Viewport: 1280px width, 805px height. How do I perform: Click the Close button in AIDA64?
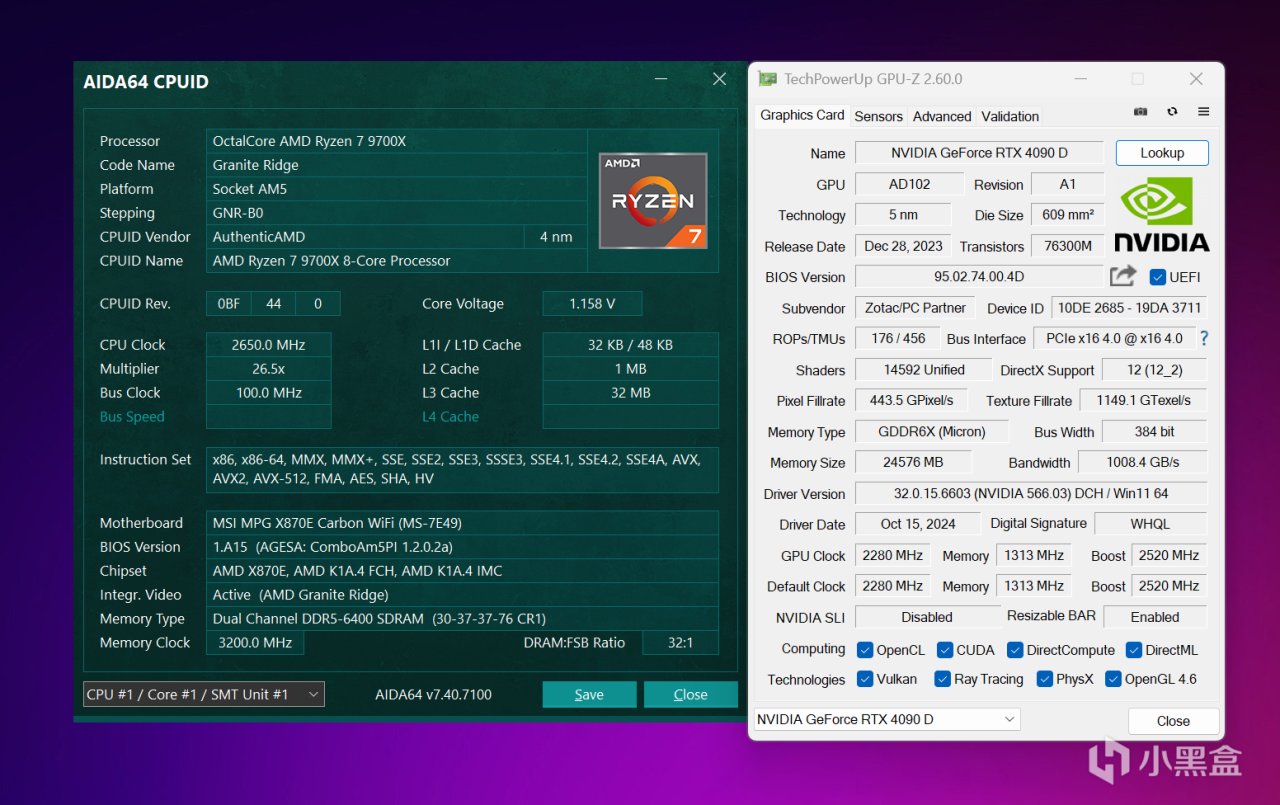[690, 694]
